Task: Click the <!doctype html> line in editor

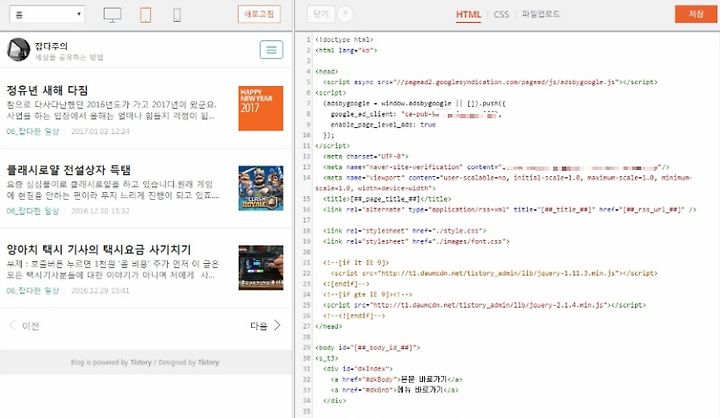Action: [x=344, y=40]
